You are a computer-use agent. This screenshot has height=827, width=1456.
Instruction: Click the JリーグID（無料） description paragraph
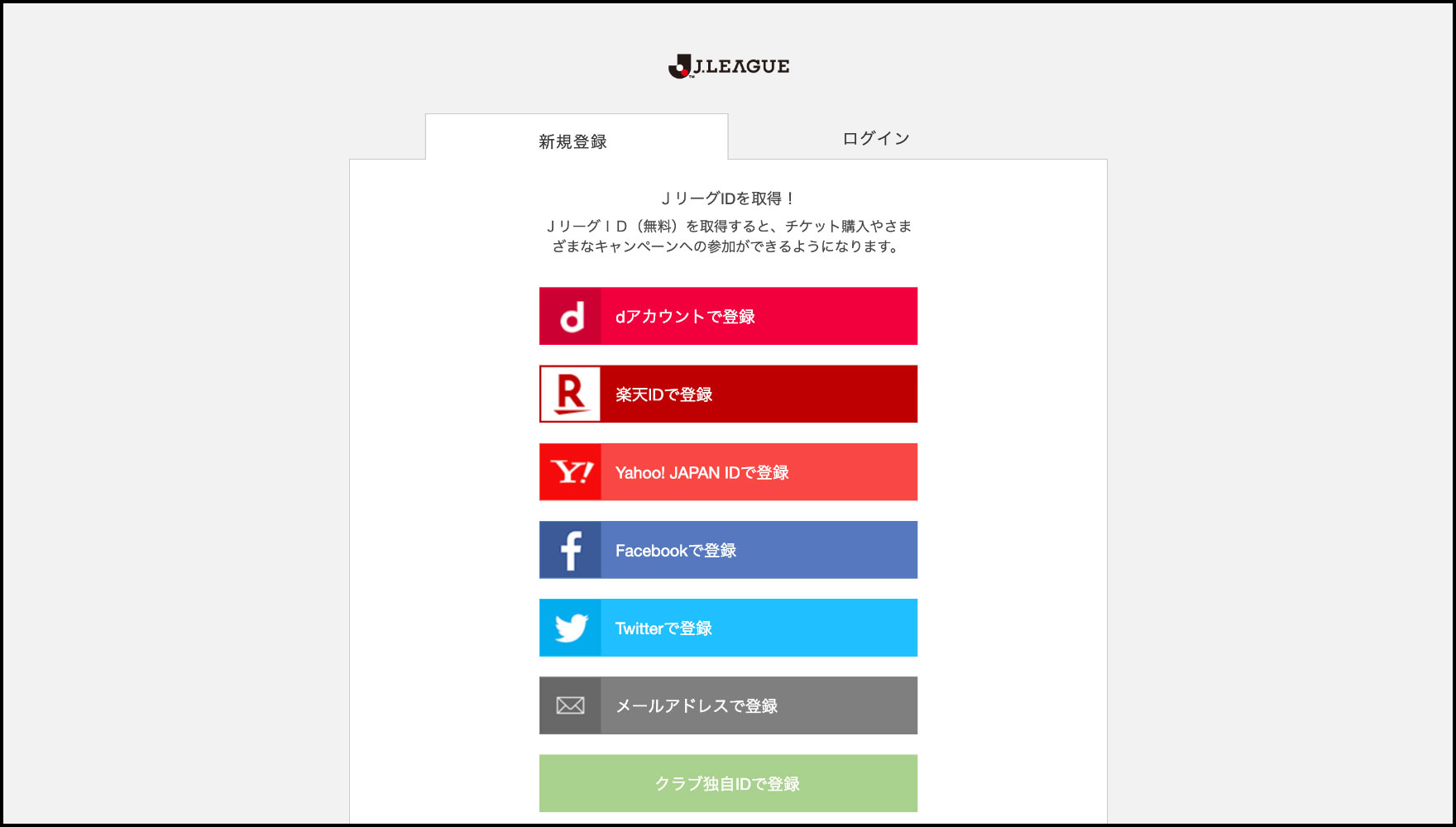pos(728,236)
